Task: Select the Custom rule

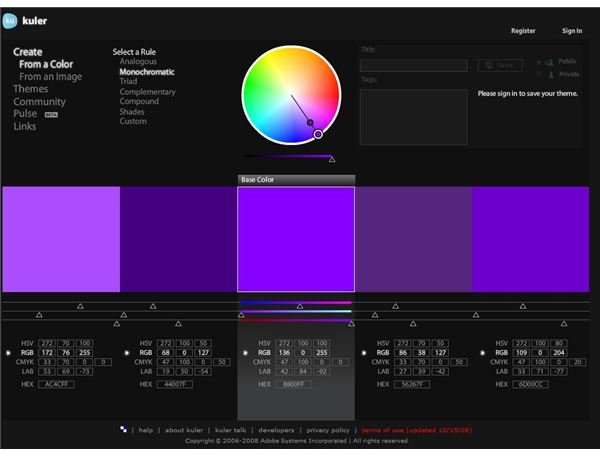Action: pyautogui.click(x=133, y=121)
